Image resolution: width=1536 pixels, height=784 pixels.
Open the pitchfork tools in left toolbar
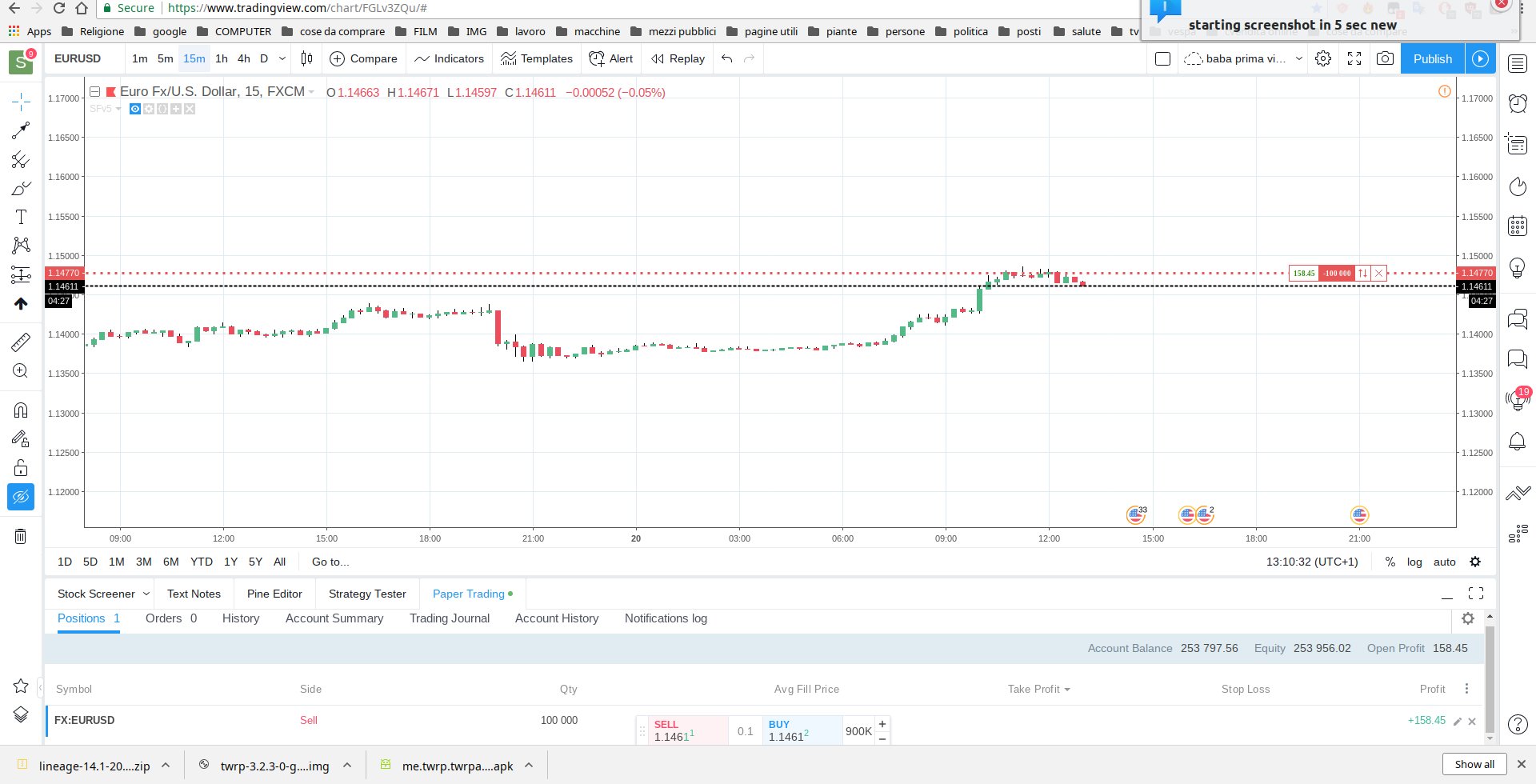coord(21,160)
